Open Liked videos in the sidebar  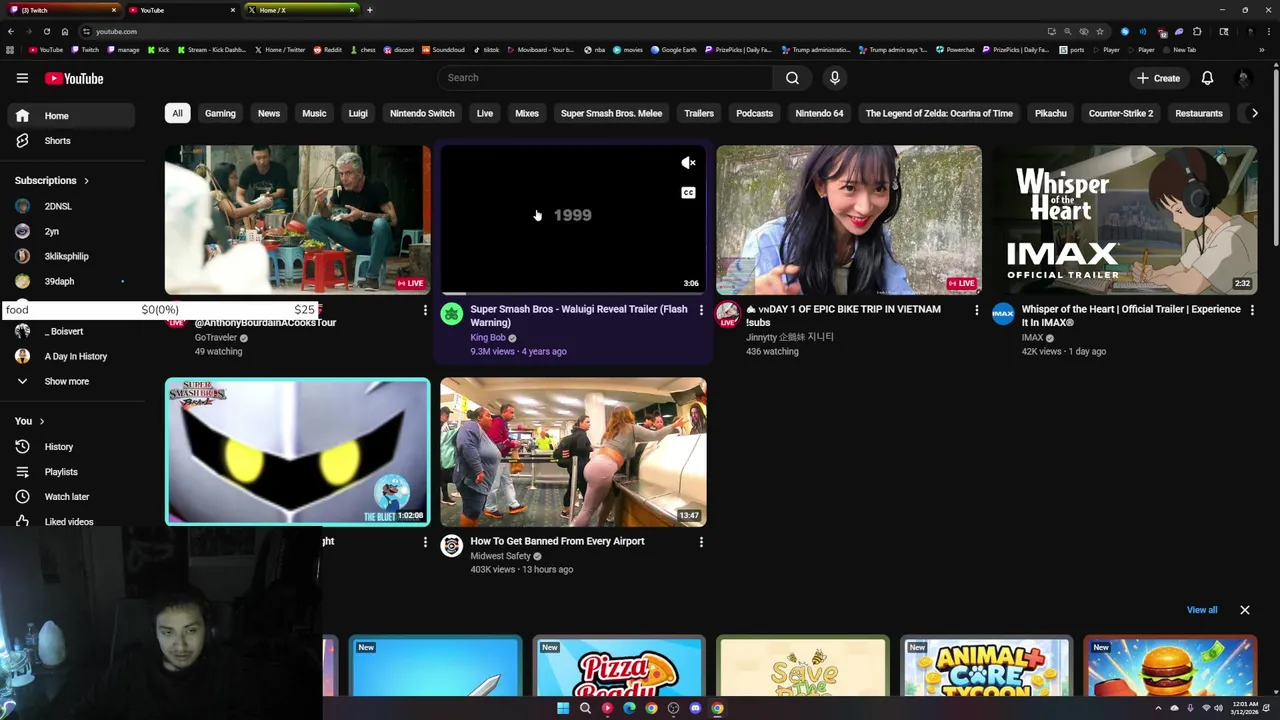[x=68, y=521]
